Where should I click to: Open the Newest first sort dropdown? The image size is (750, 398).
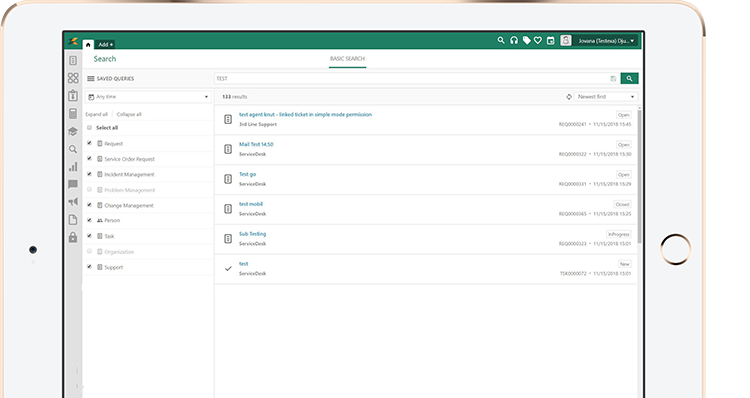point(606,97)
